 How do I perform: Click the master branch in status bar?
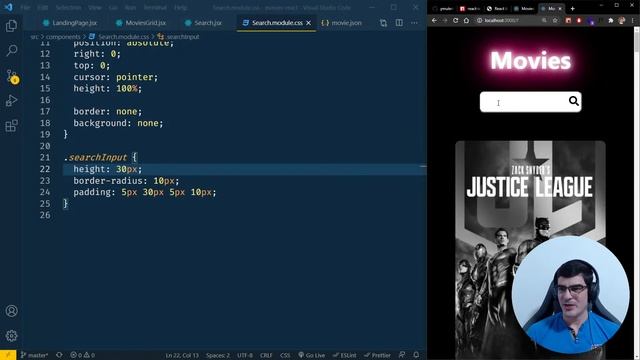pyautogui.click(x=34, y=355)
